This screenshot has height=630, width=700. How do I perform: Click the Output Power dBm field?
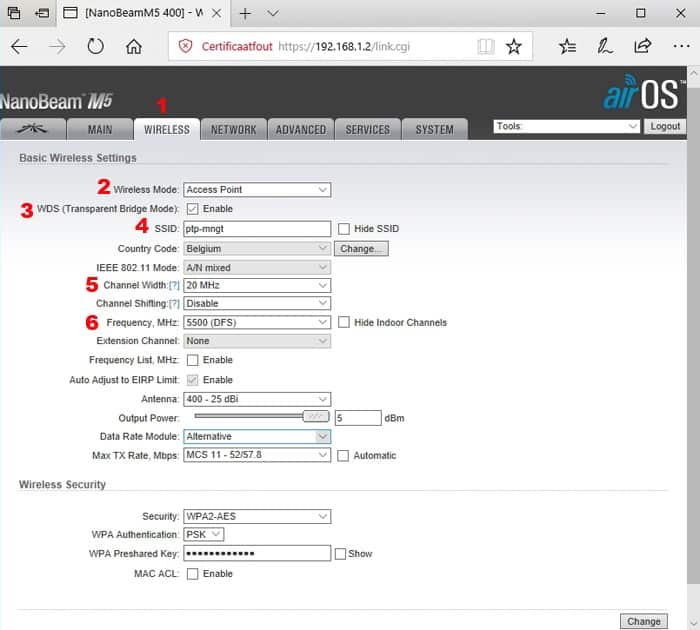click(358, 418)
